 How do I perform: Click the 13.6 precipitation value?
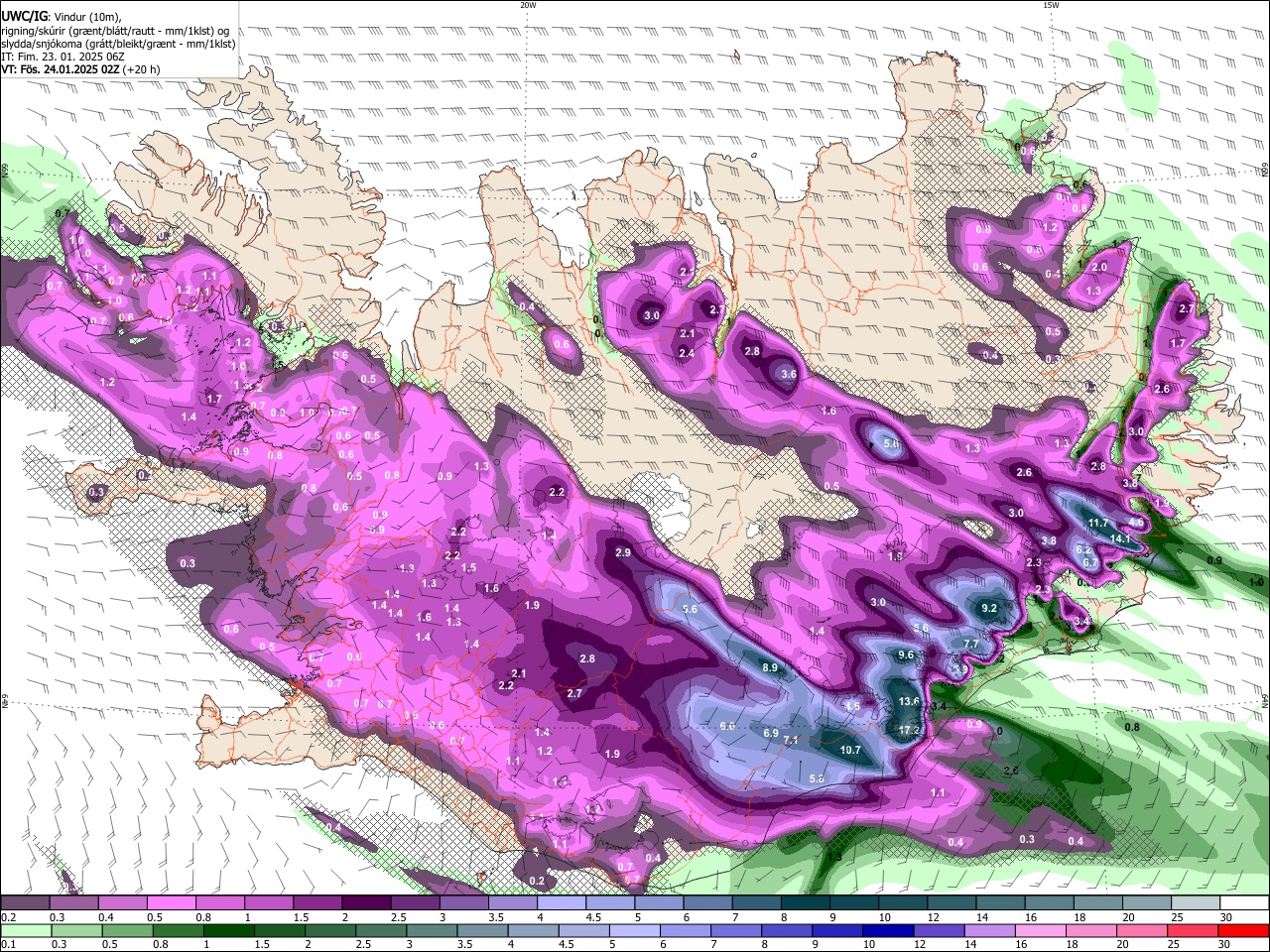point(909,701)
